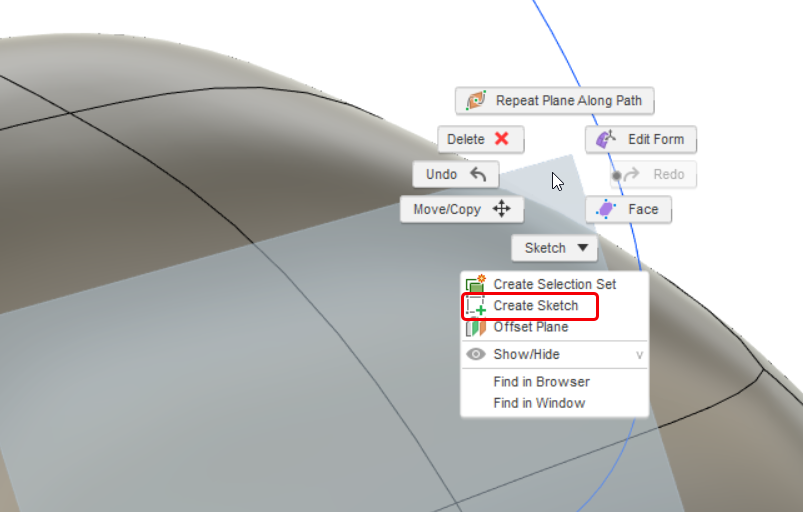Click the Sketch button's down triangle

point(583,248)
